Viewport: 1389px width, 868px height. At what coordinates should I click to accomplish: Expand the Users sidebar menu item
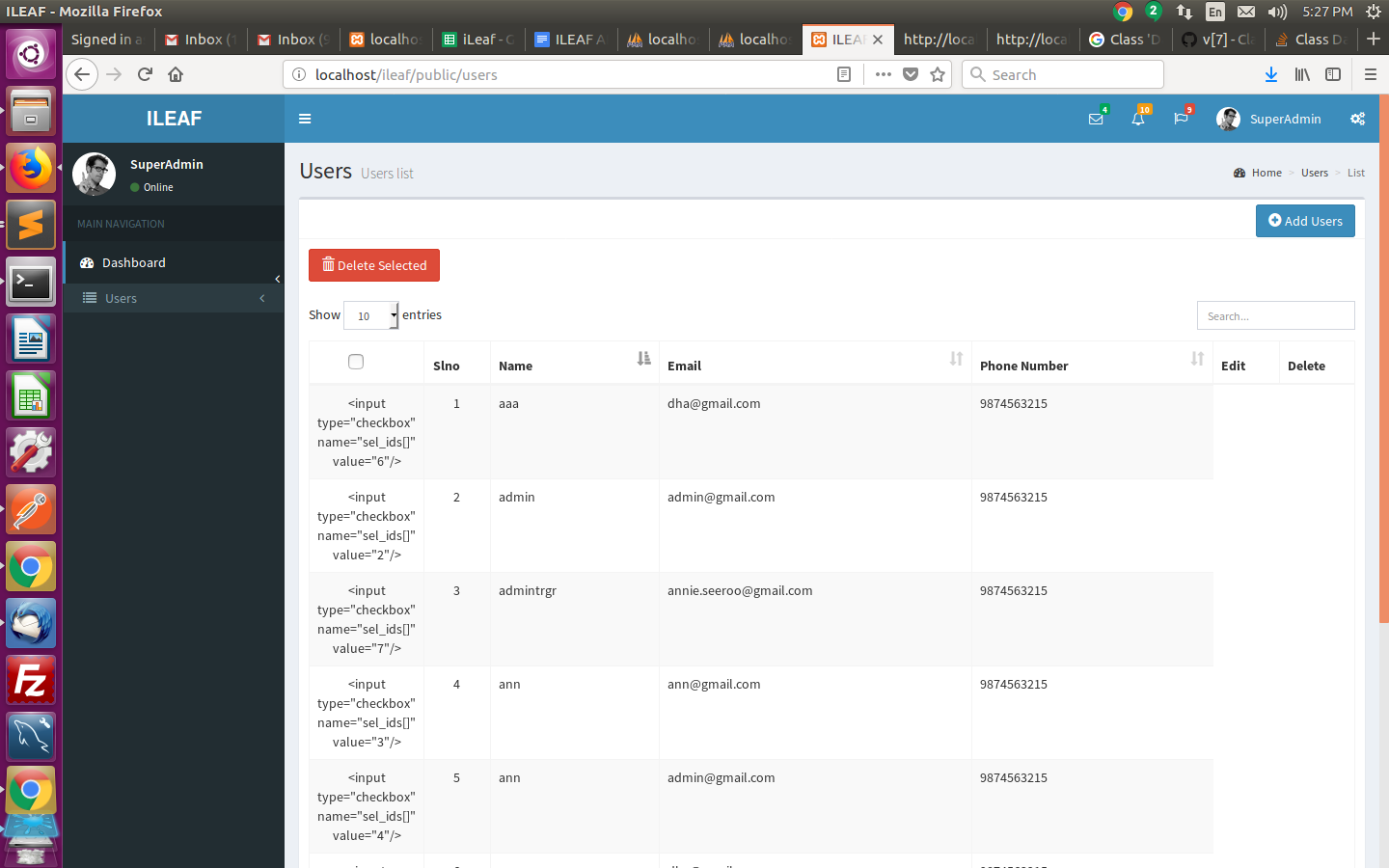click(x=174, y=298)
